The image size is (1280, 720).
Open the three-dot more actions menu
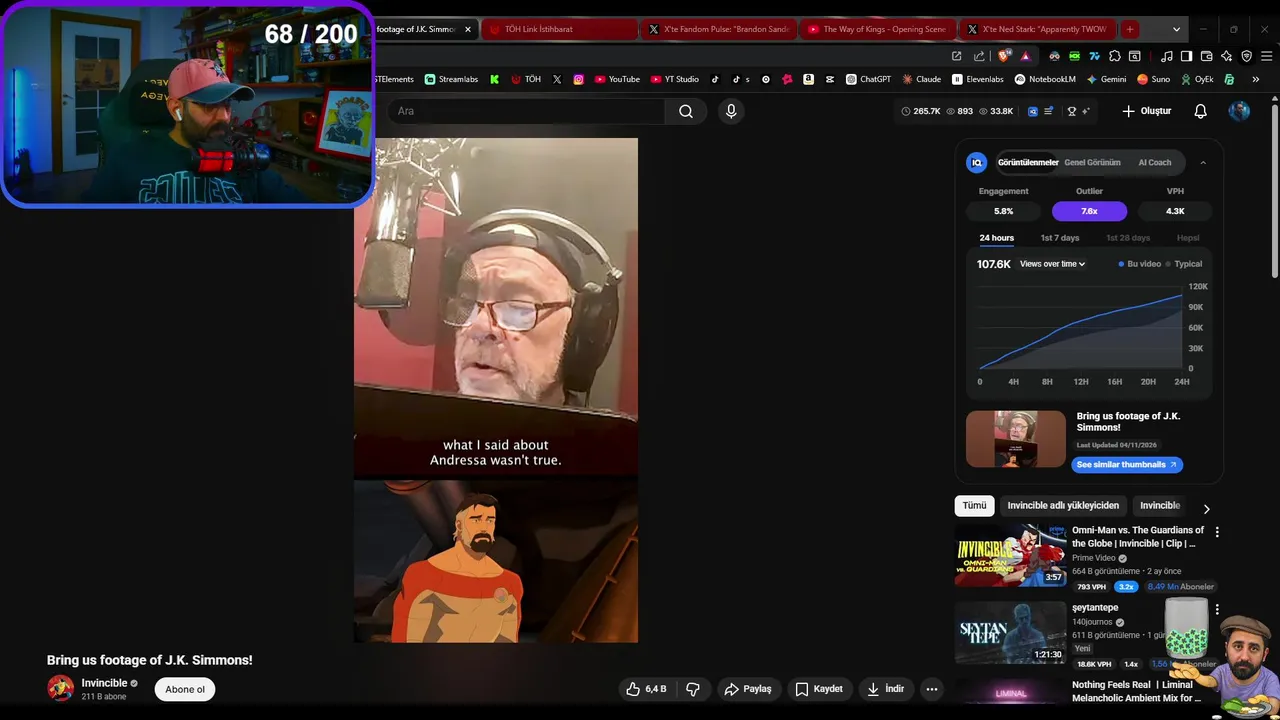pos(931,689)
